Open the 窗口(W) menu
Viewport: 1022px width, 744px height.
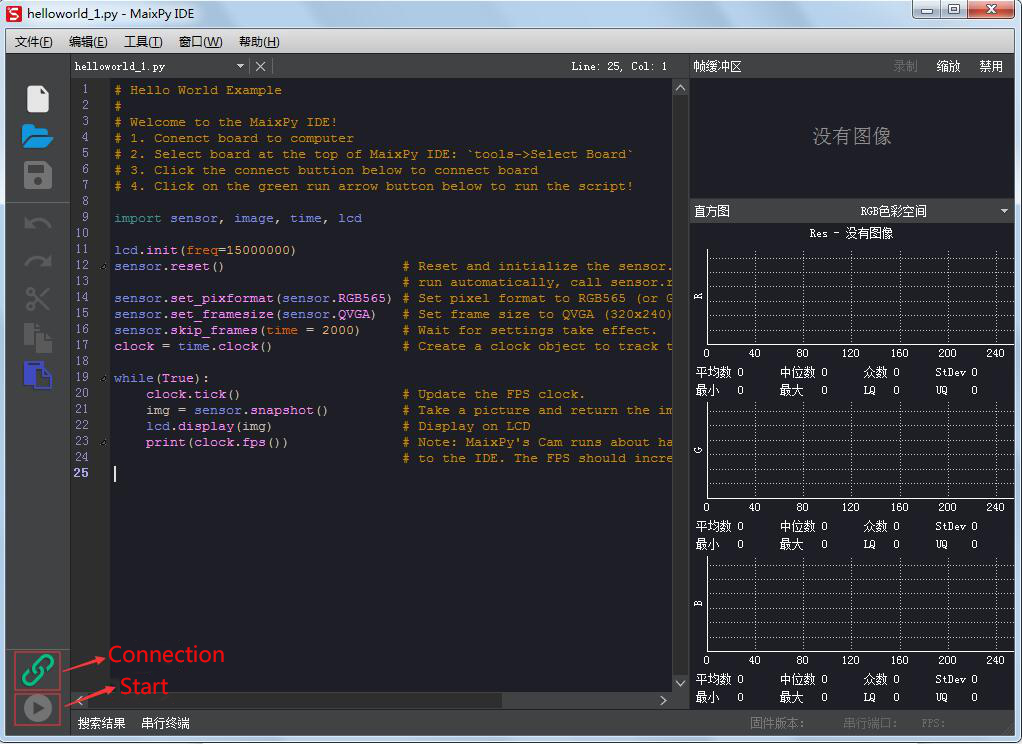(x=201, y=42)
